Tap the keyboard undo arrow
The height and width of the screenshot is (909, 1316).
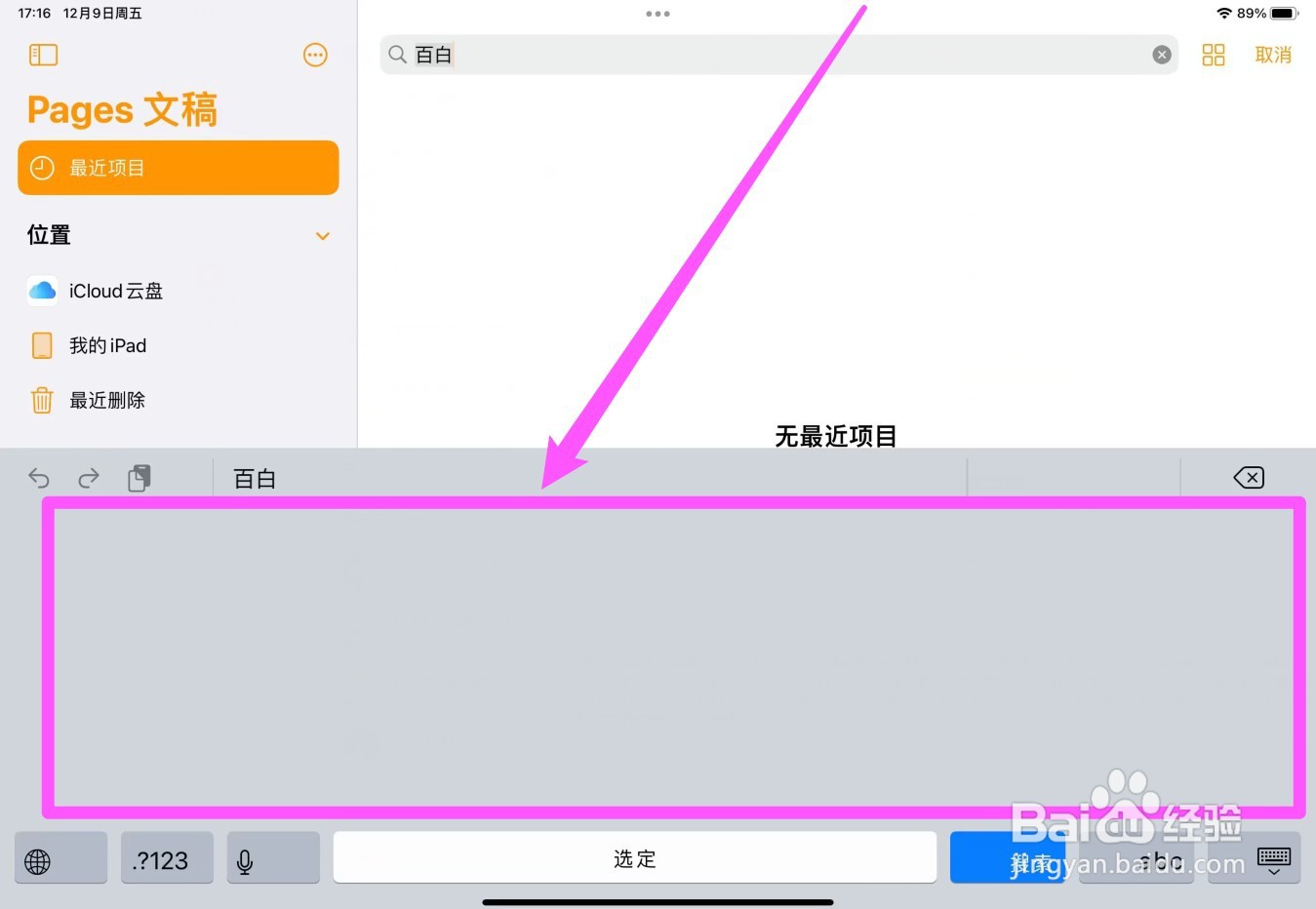pyautogui.click(x=39, y=478)
